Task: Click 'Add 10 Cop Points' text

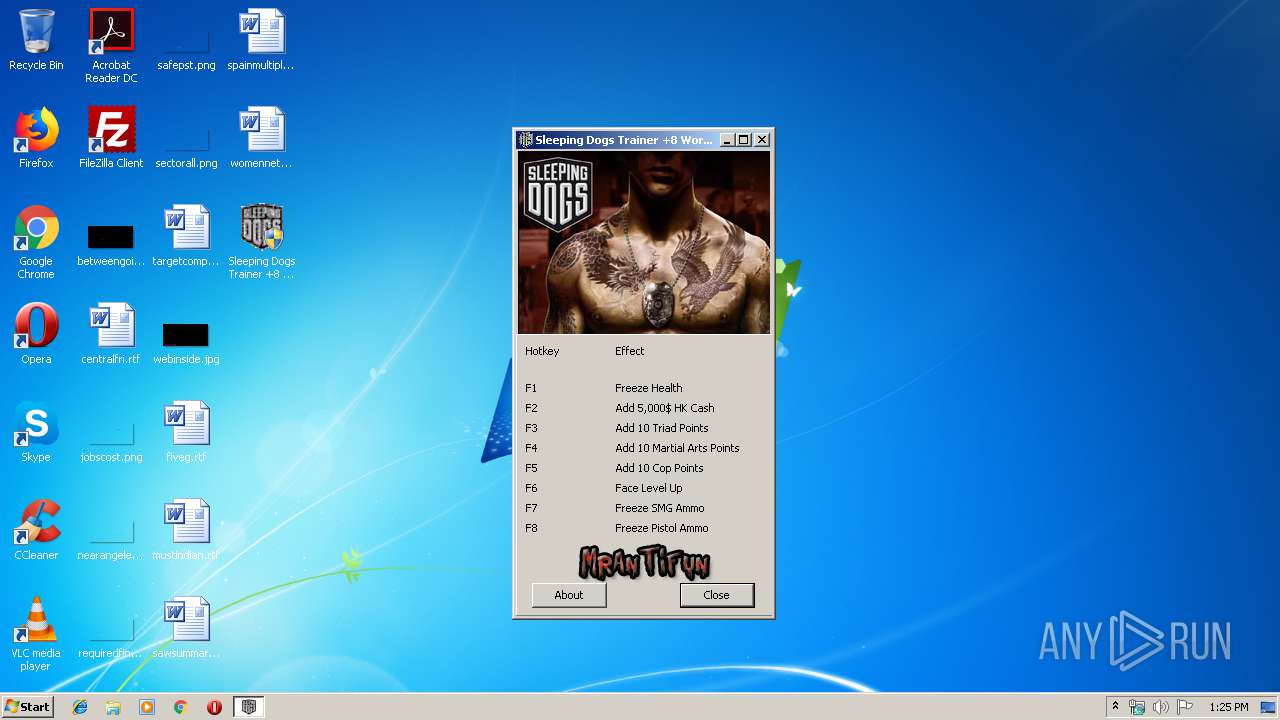Action: click(659, 468)
